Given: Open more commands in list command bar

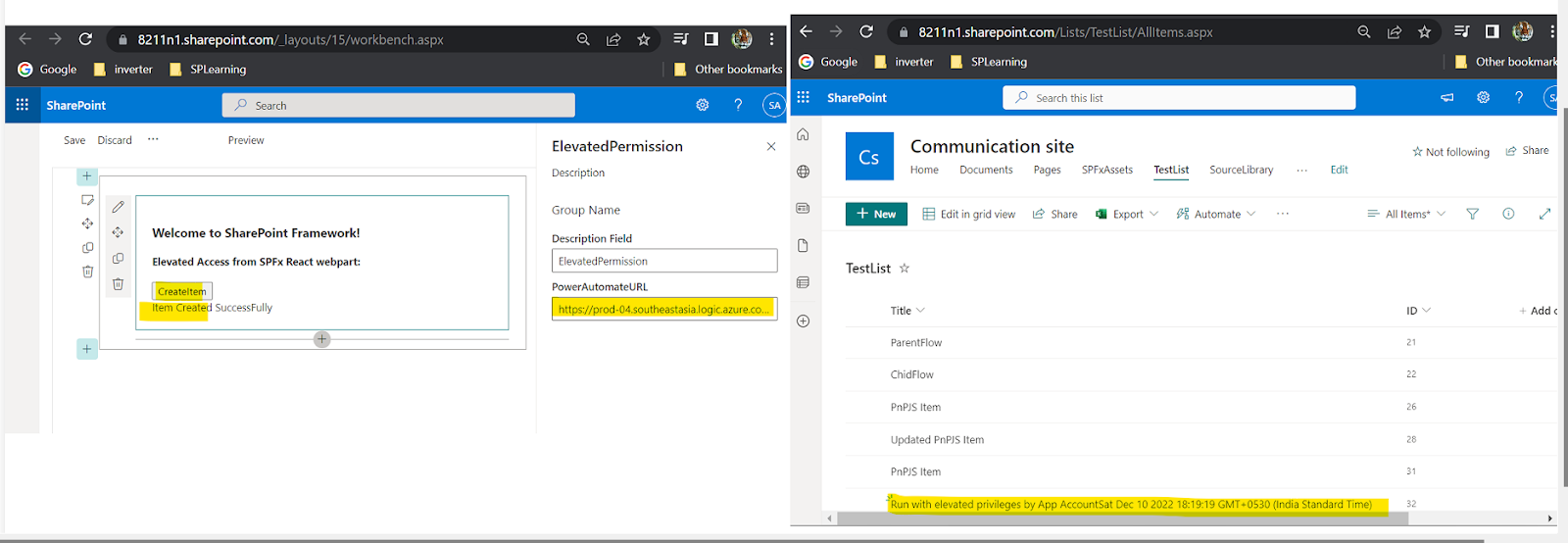Looking at the screenshot, I should [1283, 214].
